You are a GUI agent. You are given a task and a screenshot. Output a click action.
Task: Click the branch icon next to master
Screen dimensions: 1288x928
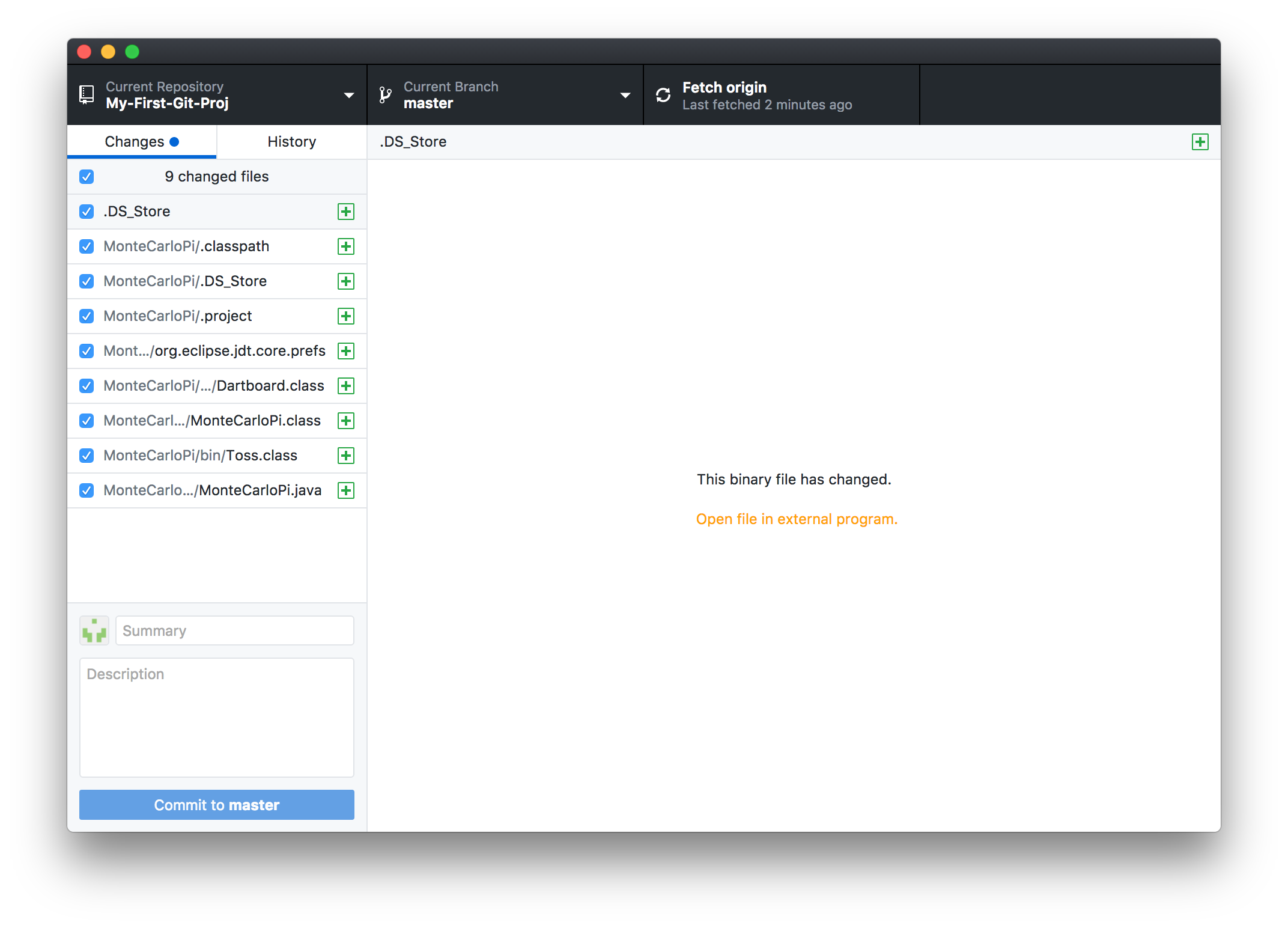tap(385, 95)
